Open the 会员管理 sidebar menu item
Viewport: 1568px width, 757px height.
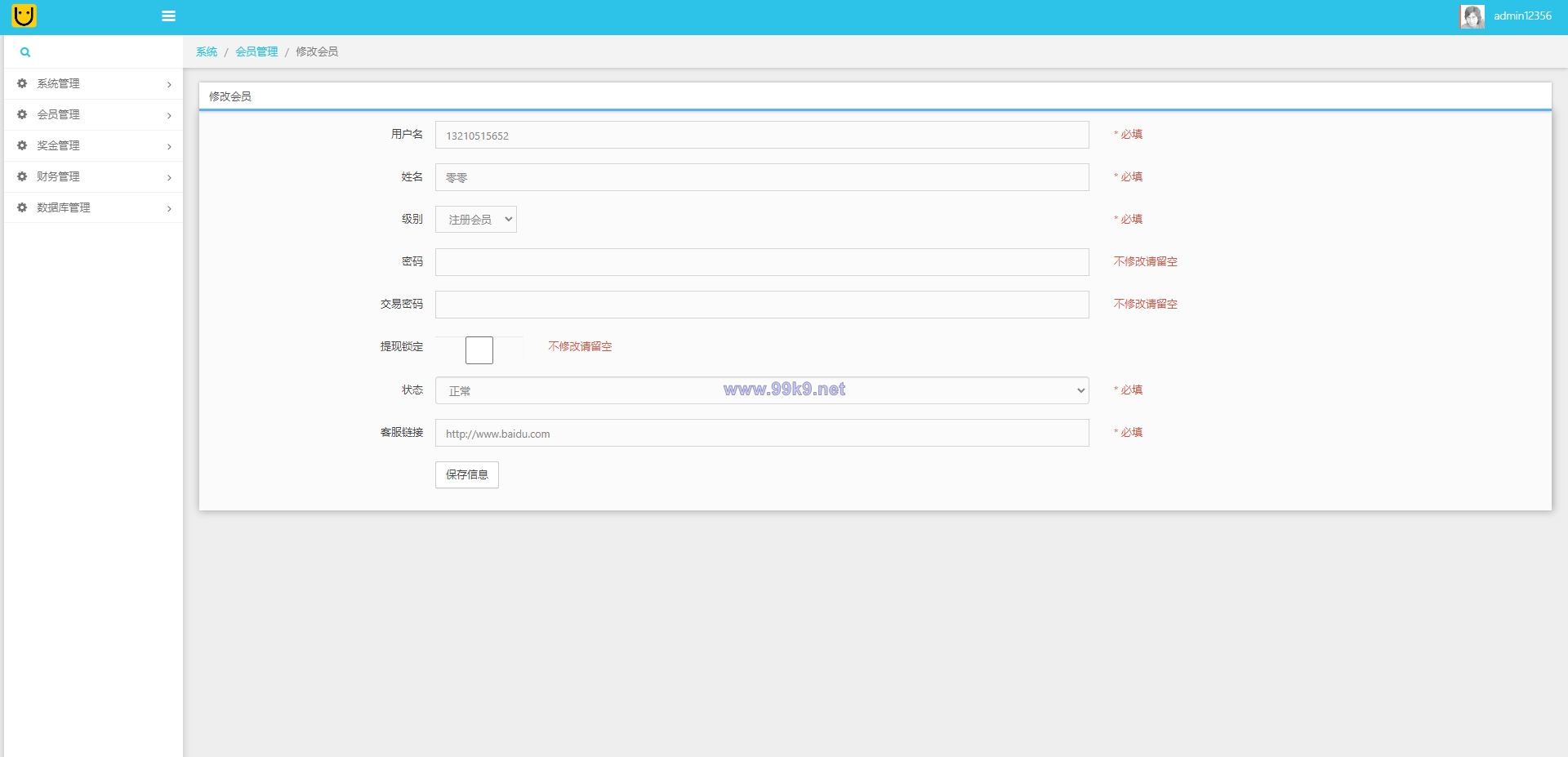coord(93,115)
